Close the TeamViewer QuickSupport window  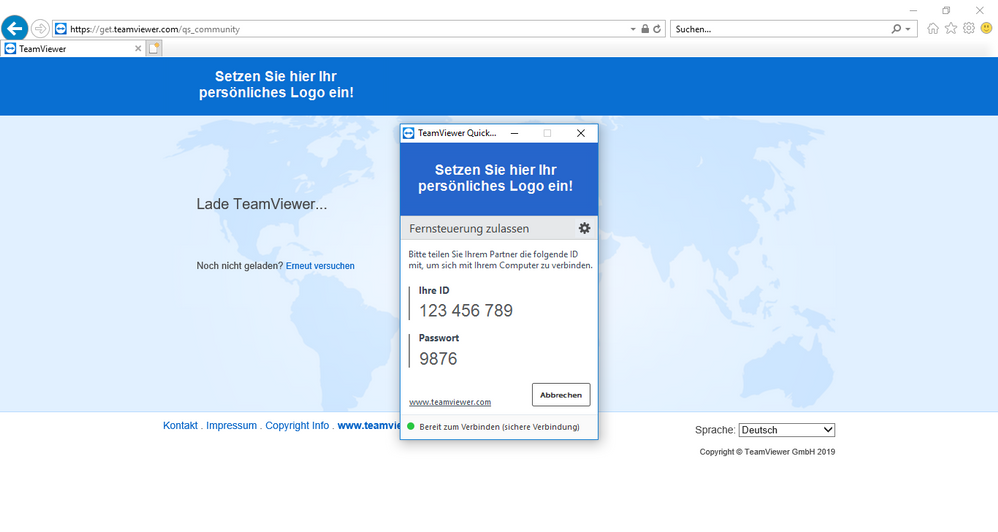click(580, 133)
